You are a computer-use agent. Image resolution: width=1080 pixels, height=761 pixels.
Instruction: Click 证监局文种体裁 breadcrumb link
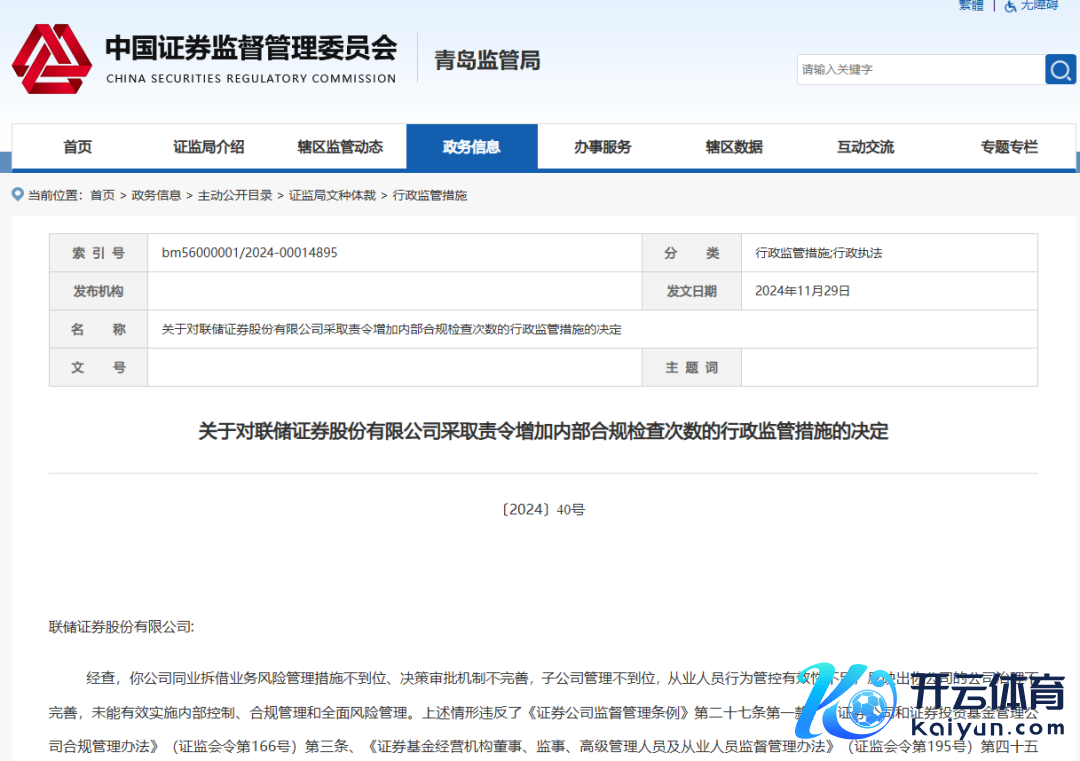(x=332, y=195)
